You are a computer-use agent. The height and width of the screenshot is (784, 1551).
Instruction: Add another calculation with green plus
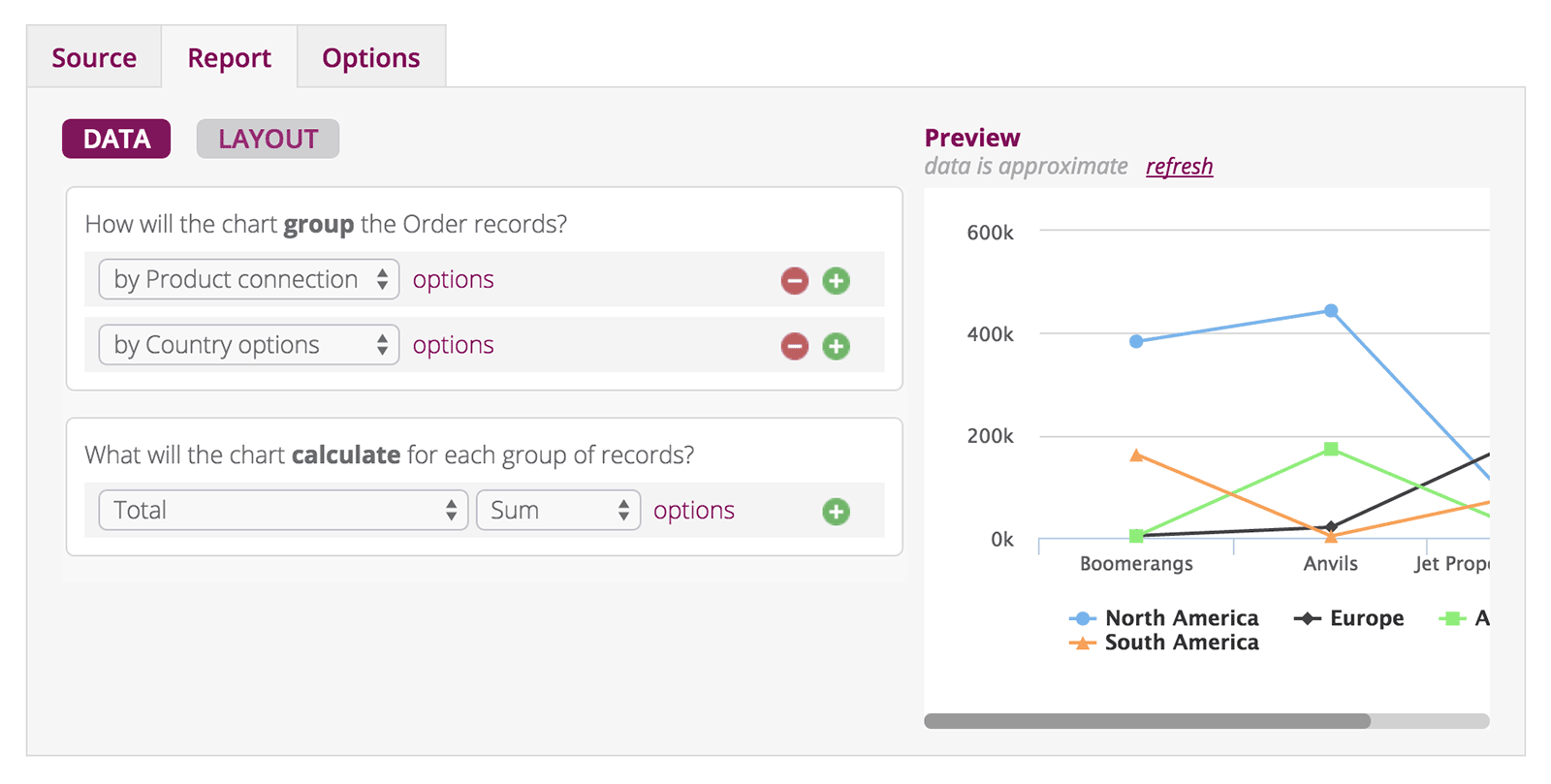836,512
